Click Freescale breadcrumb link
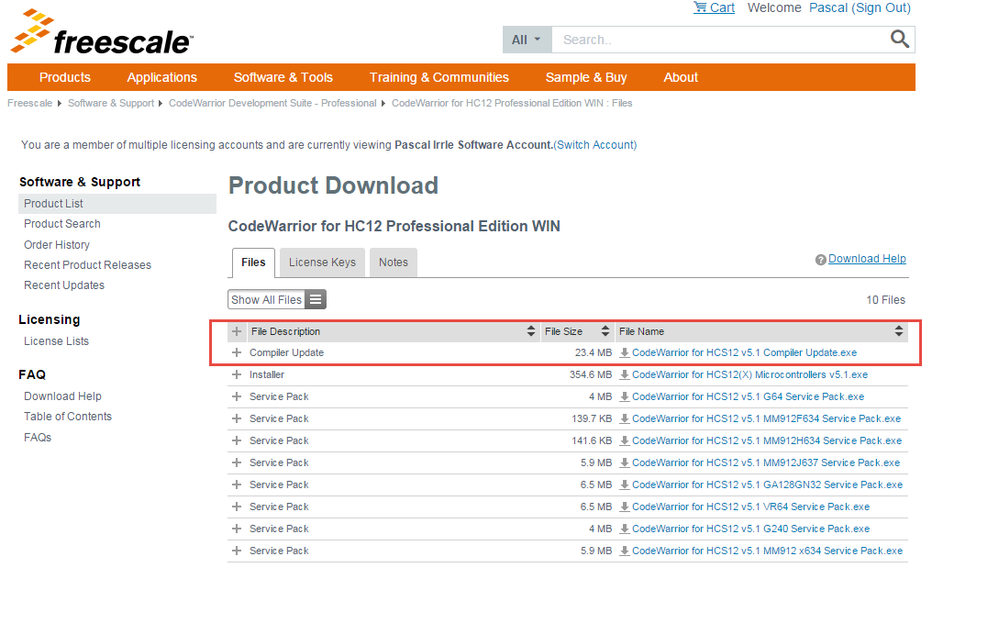 click(x=30, y=103)
